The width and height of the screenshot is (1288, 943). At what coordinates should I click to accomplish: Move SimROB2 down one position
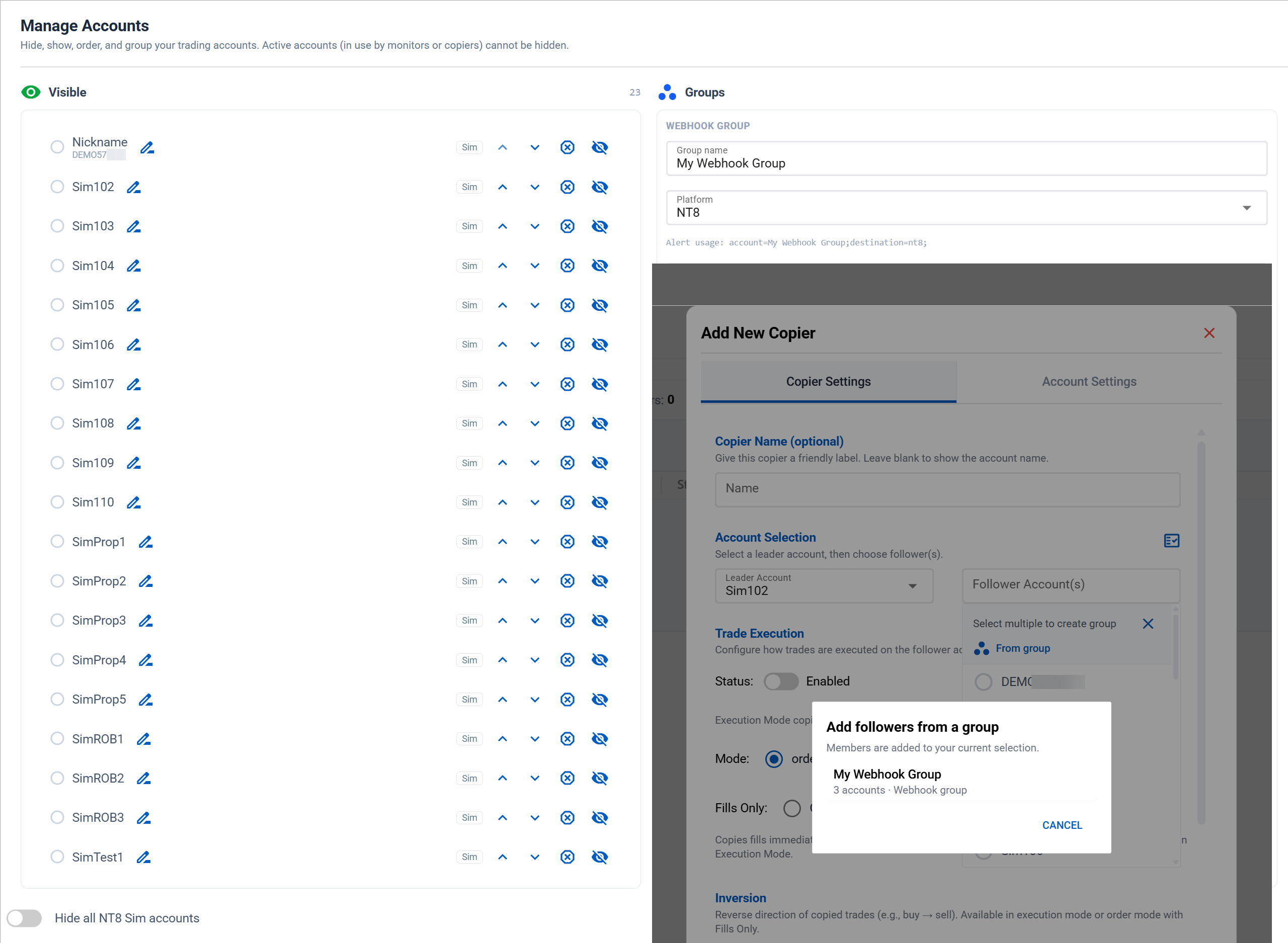(x=535, y=778)
